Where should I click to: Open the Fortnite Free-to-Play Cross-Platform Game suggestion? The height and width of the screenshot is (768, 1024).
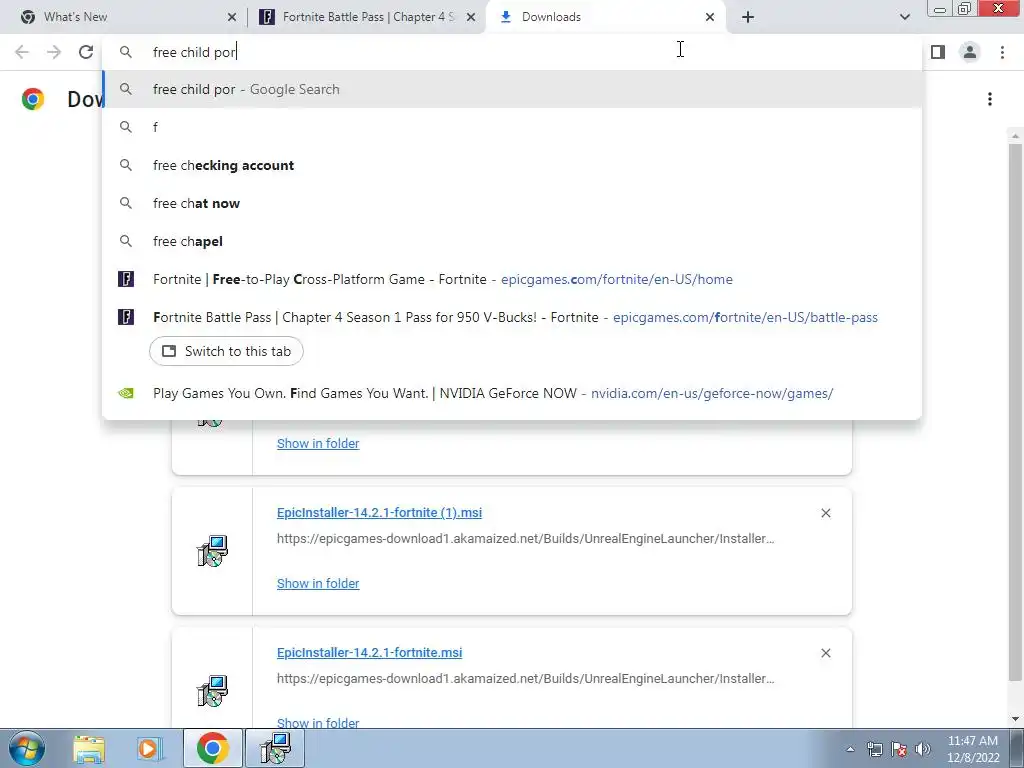512,279
